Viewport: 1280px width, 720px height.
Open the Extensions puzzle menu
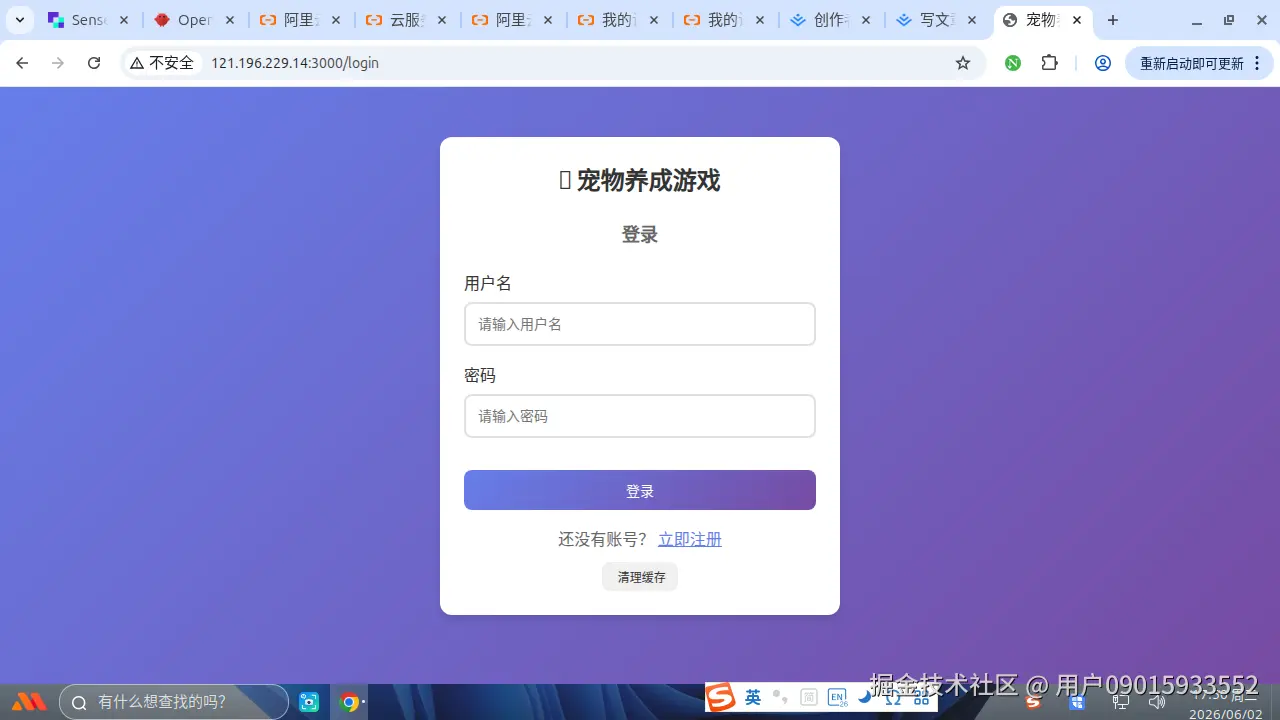pyautogui.click(x=1049, y=63)
